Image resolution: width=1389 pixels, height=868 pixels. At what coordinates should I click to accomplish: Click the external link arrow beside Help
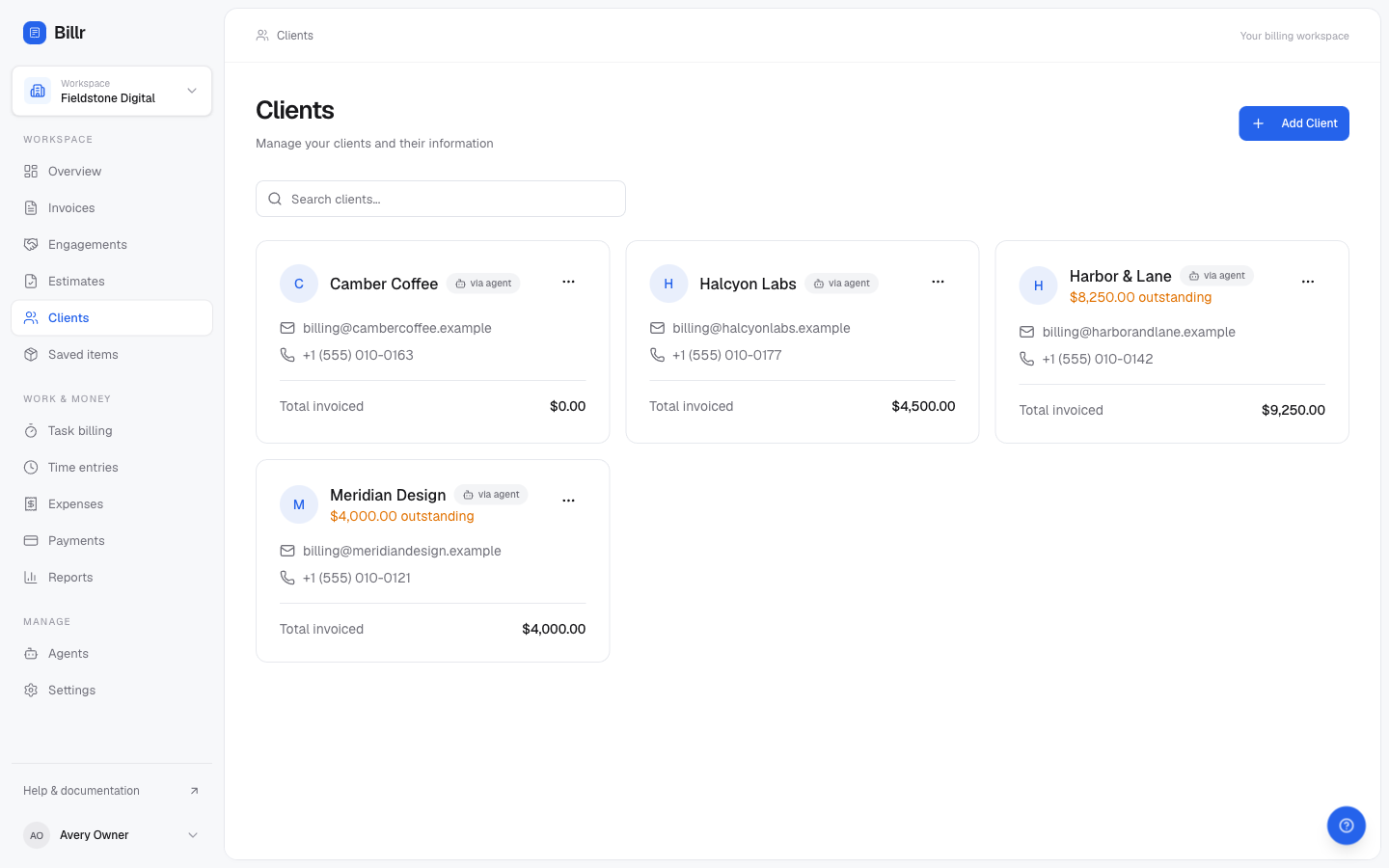[x=194, y=791]
